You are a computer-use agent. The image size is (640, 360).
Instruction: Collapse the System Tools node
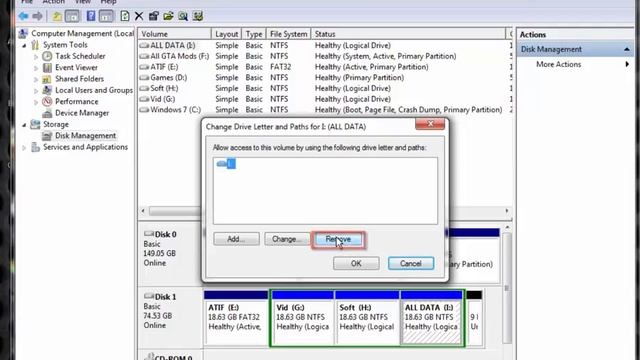(24, 45)
